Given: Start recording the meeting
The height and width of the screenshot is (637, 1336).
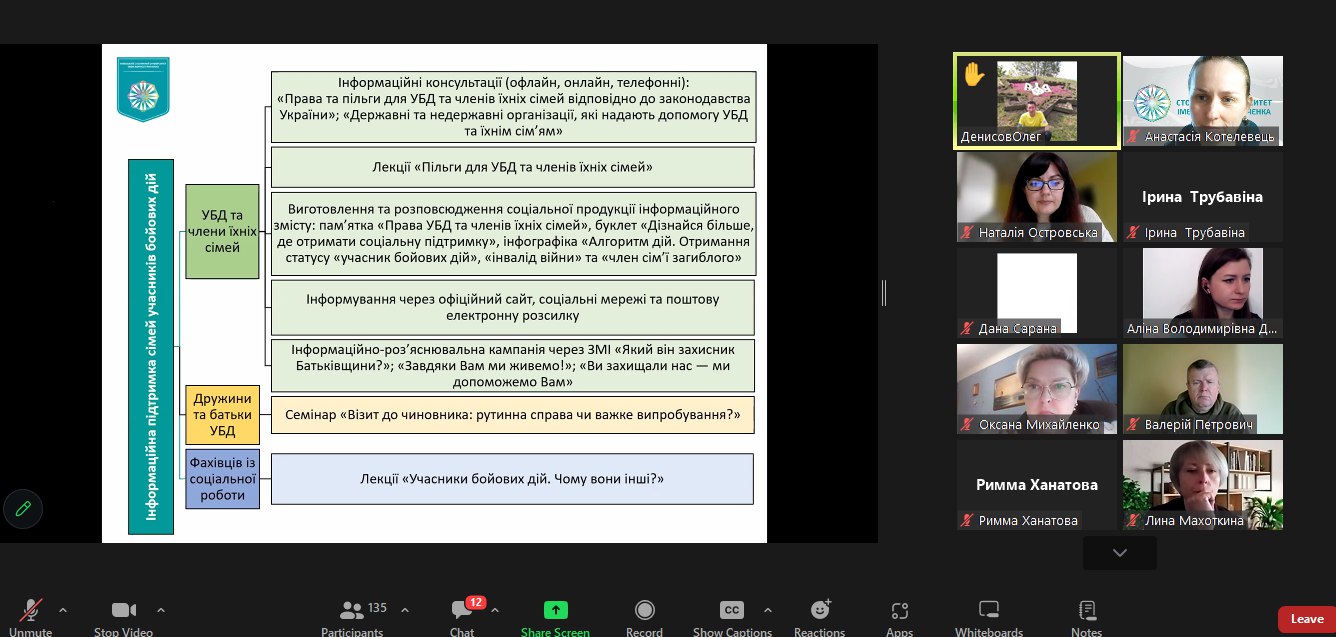Looking at the screenshot, I should tap(645, 611).
